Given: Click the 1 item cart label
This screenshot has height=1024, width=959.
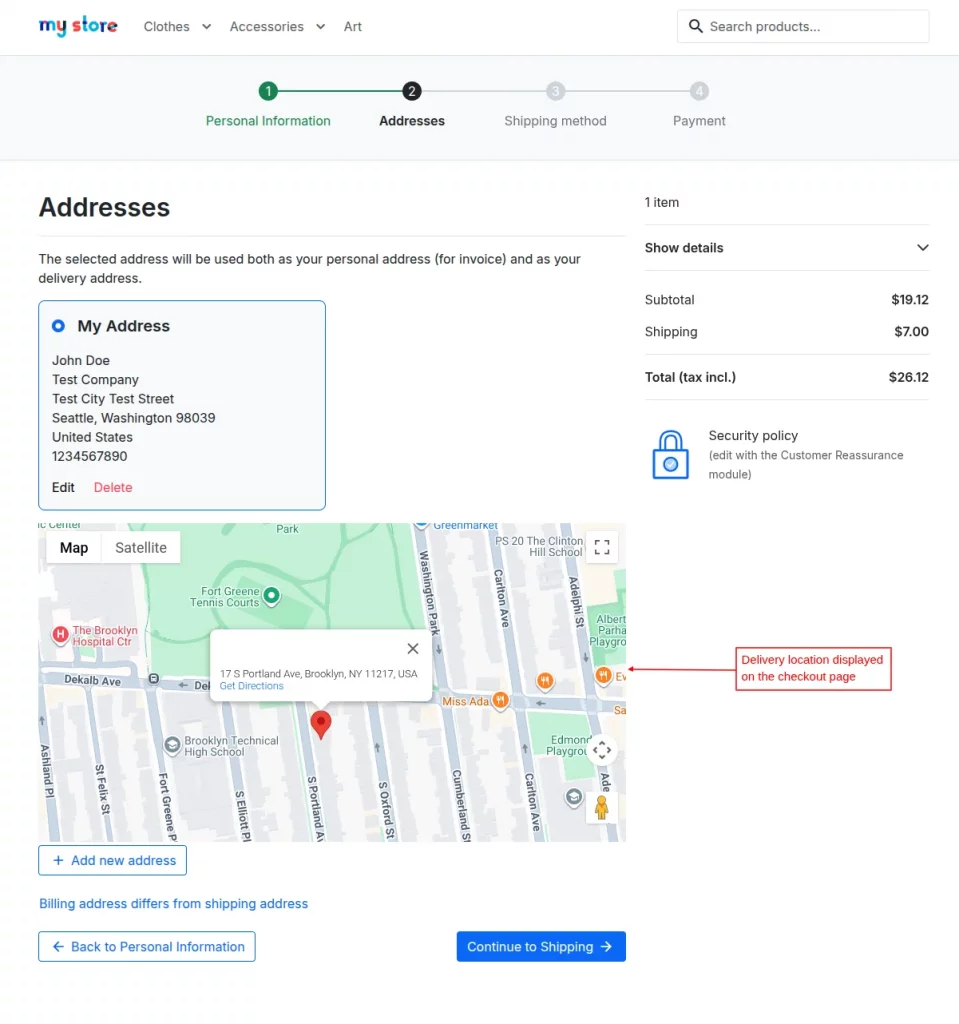Looking at the screenshot, I should coord(662,202).
